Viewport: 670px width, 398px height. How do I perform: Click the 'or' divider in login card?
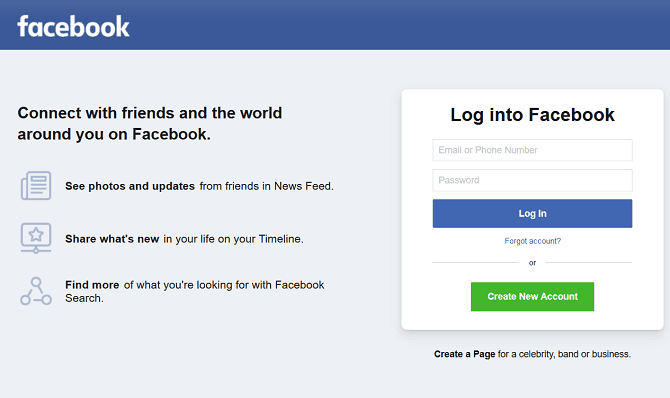(x=532, y=263)
